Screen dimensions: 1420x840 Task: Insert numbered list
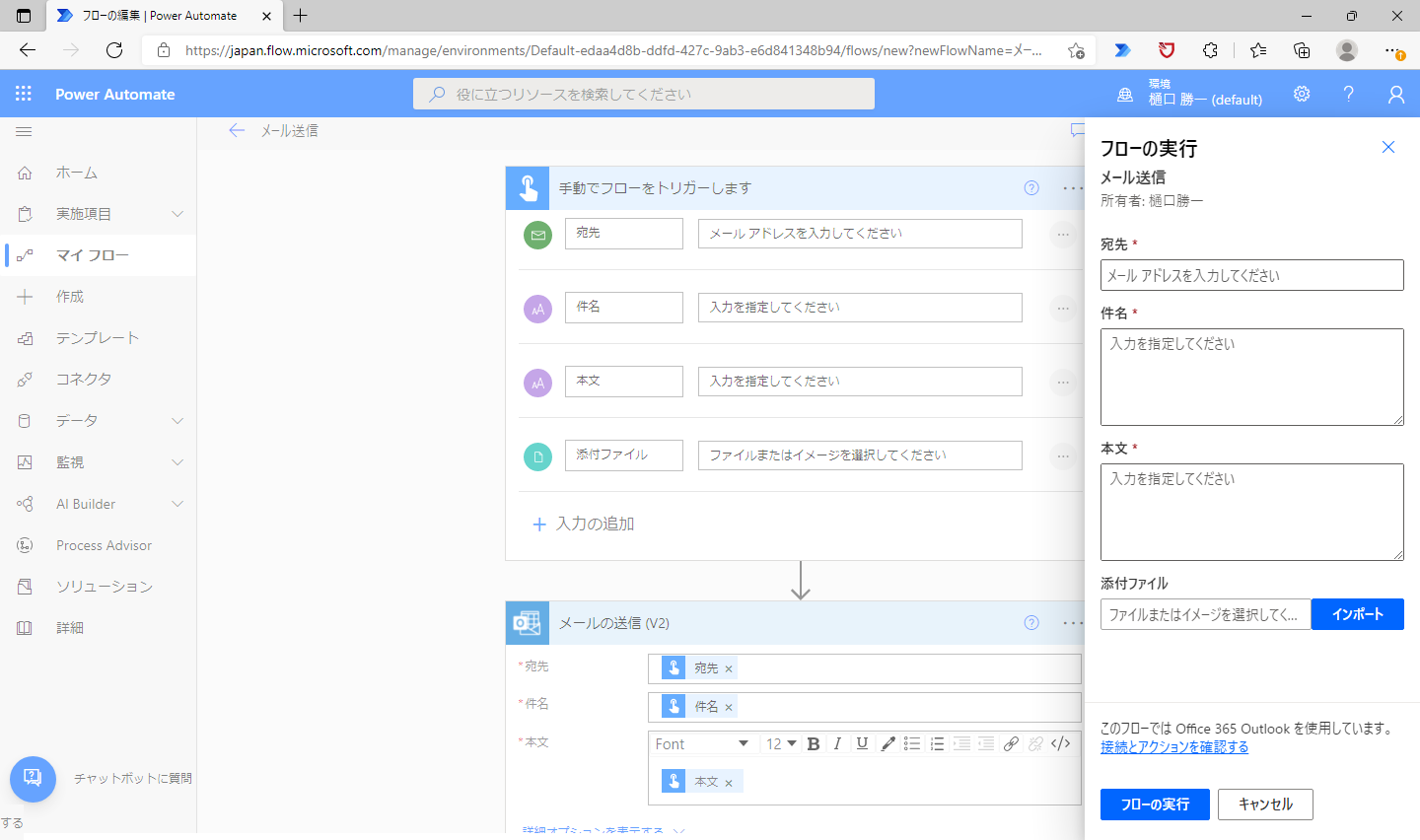tap(937, 744)
